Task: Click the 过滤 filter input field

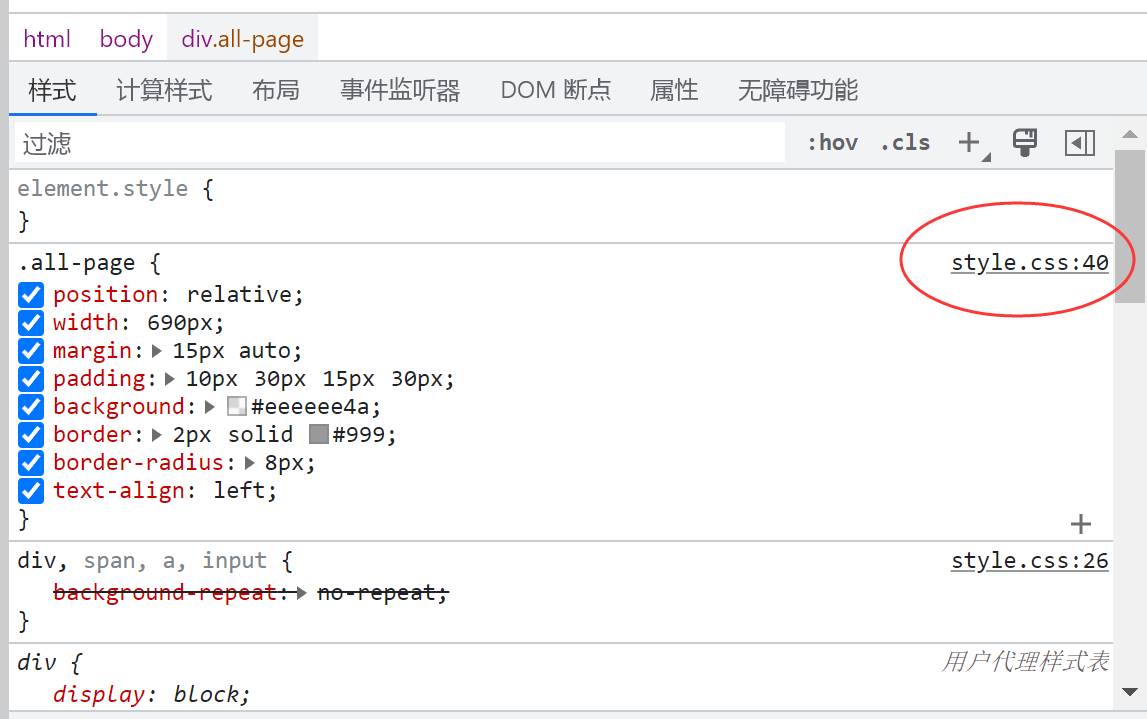Action: [400, 144]
